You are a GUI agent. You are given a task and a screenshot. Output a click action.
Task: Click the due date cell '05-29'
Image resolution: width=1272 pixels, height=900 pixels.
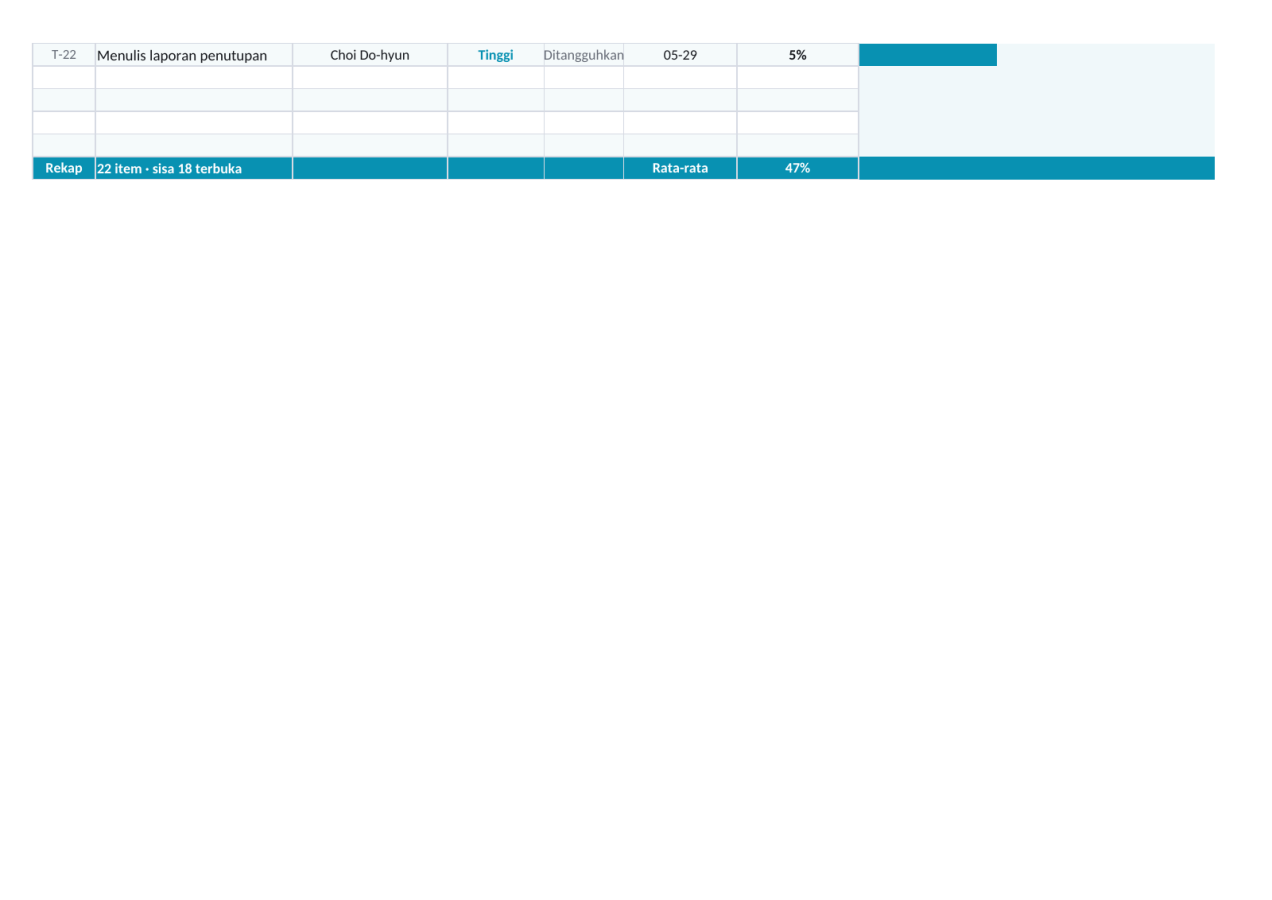(680, 55)
